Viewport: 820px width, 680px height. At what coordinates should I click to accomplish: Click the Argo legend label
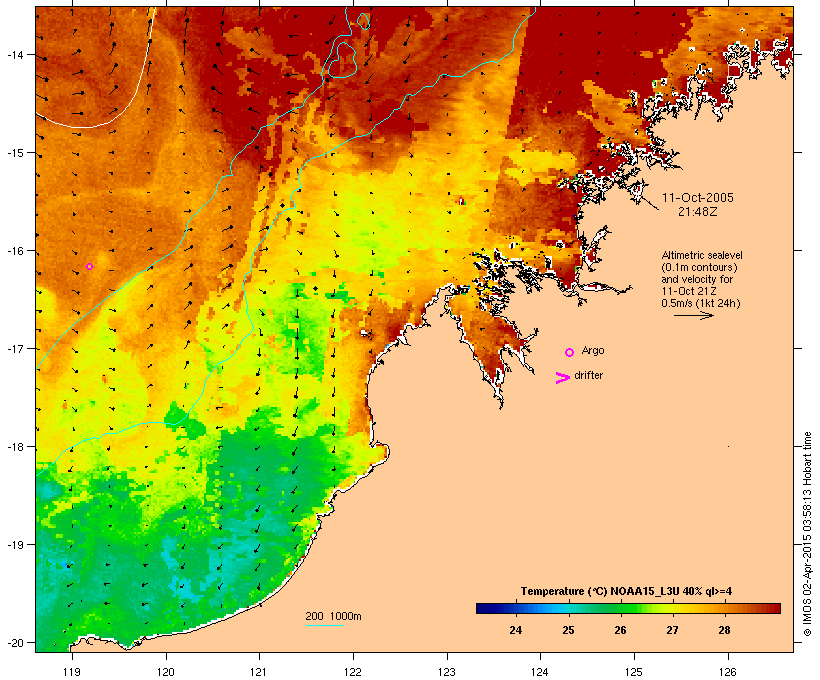[x=593, y=350]
